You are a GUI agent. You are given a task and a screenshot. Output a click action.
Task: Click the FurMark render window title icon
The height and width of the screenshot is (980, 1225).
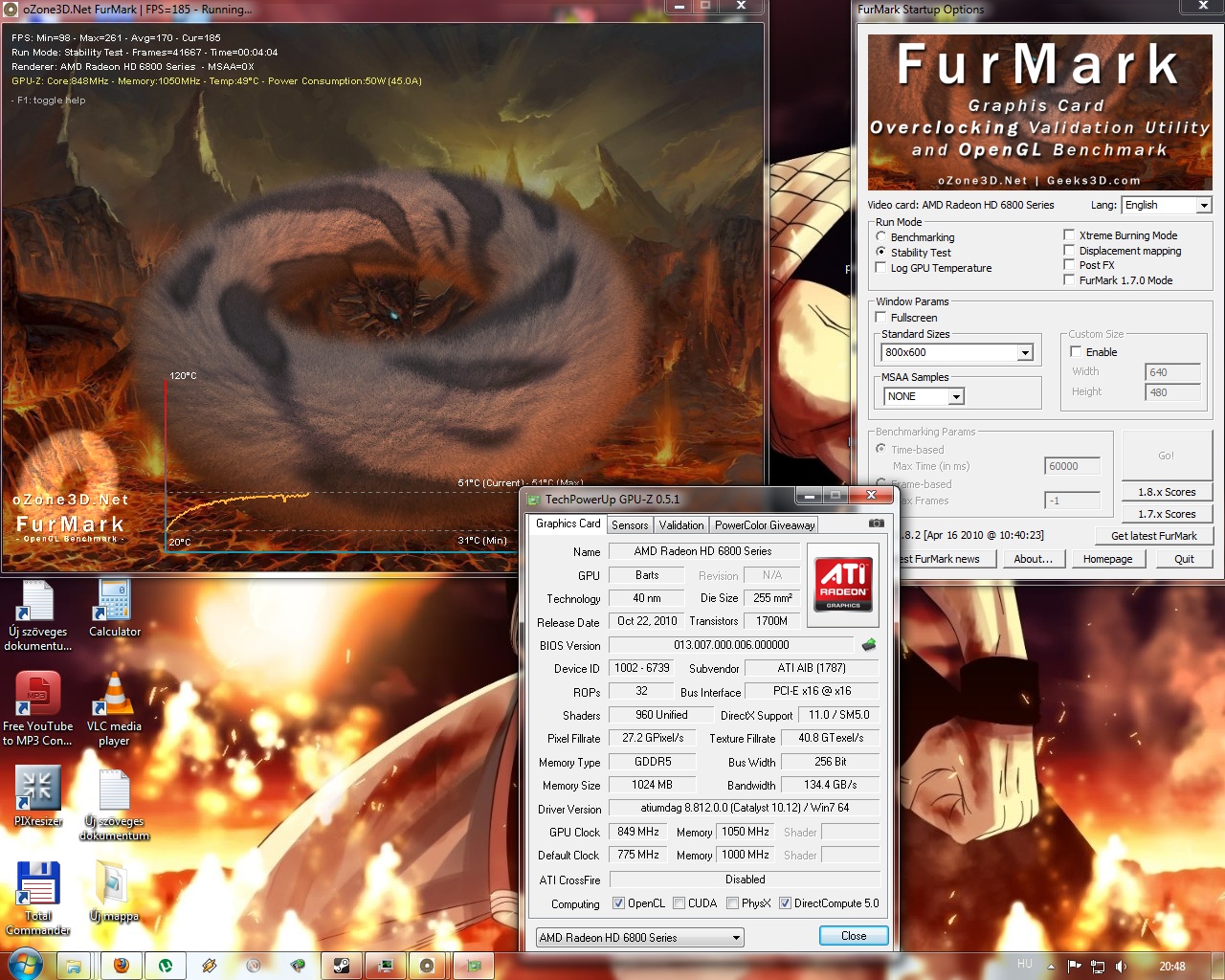click(x=12, y=10)
